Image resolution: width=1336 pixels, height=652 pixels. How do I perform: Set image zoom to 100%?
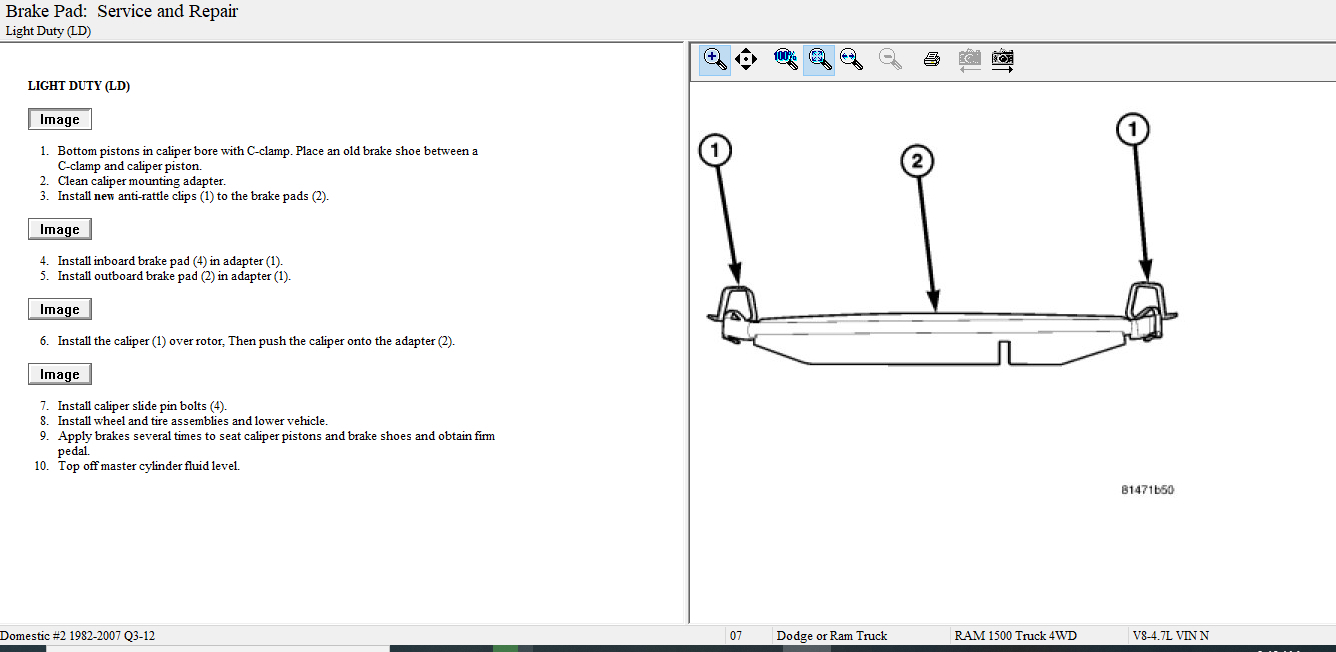786,59
